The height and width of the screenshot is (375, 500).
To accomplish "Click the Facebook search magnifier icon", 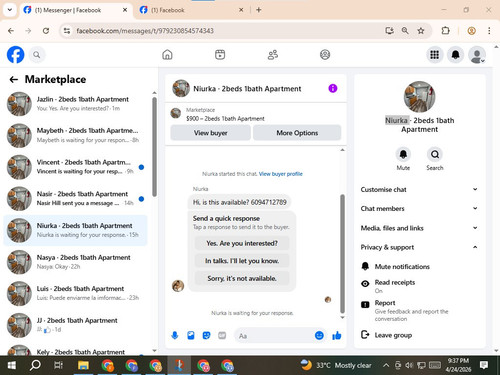I will 37,55.
